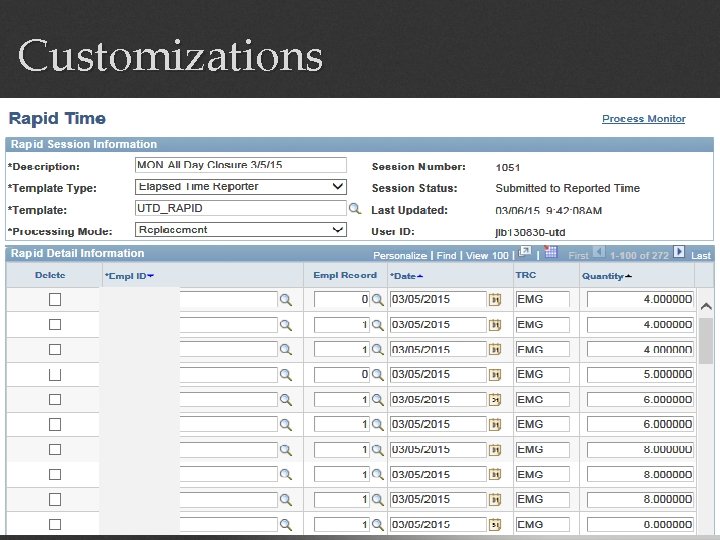Tick Delete checkbox in fifth detail row
This screenshot has height=540, width=720.
pyautogui.click(x=55, y=399)
